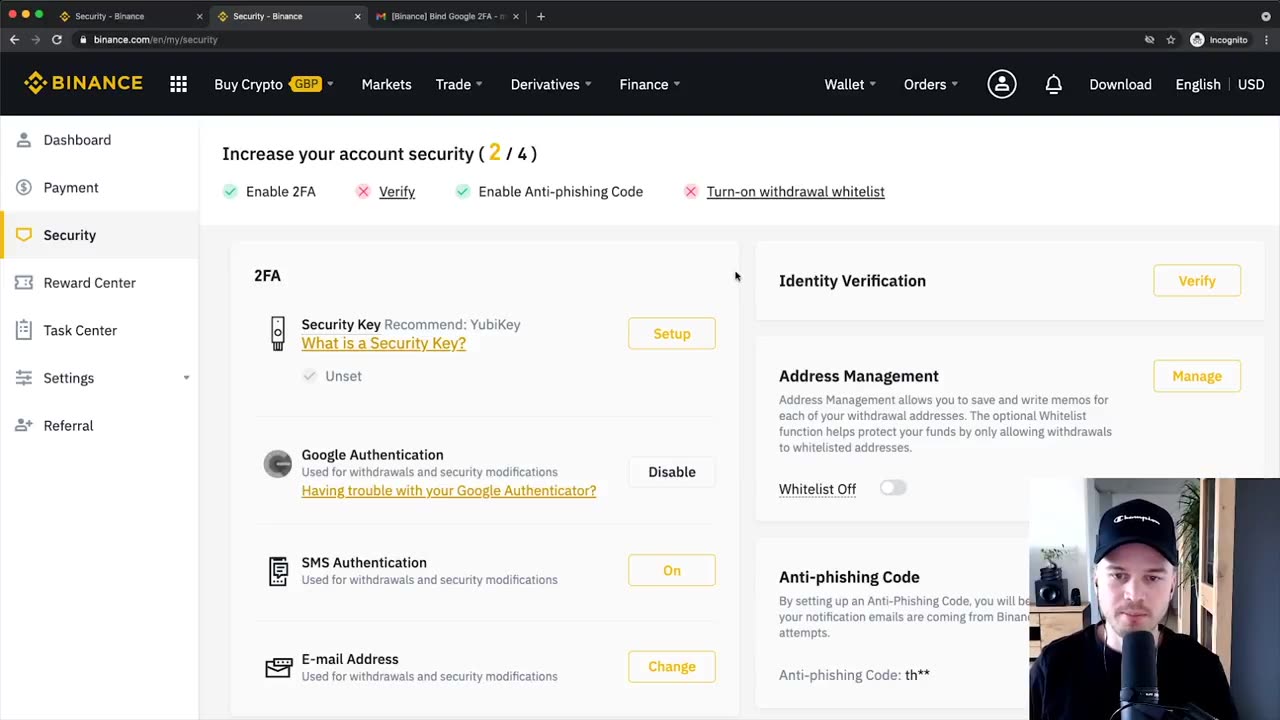
Task: Click Manage for Address Management
Action: click(1197, 376)
